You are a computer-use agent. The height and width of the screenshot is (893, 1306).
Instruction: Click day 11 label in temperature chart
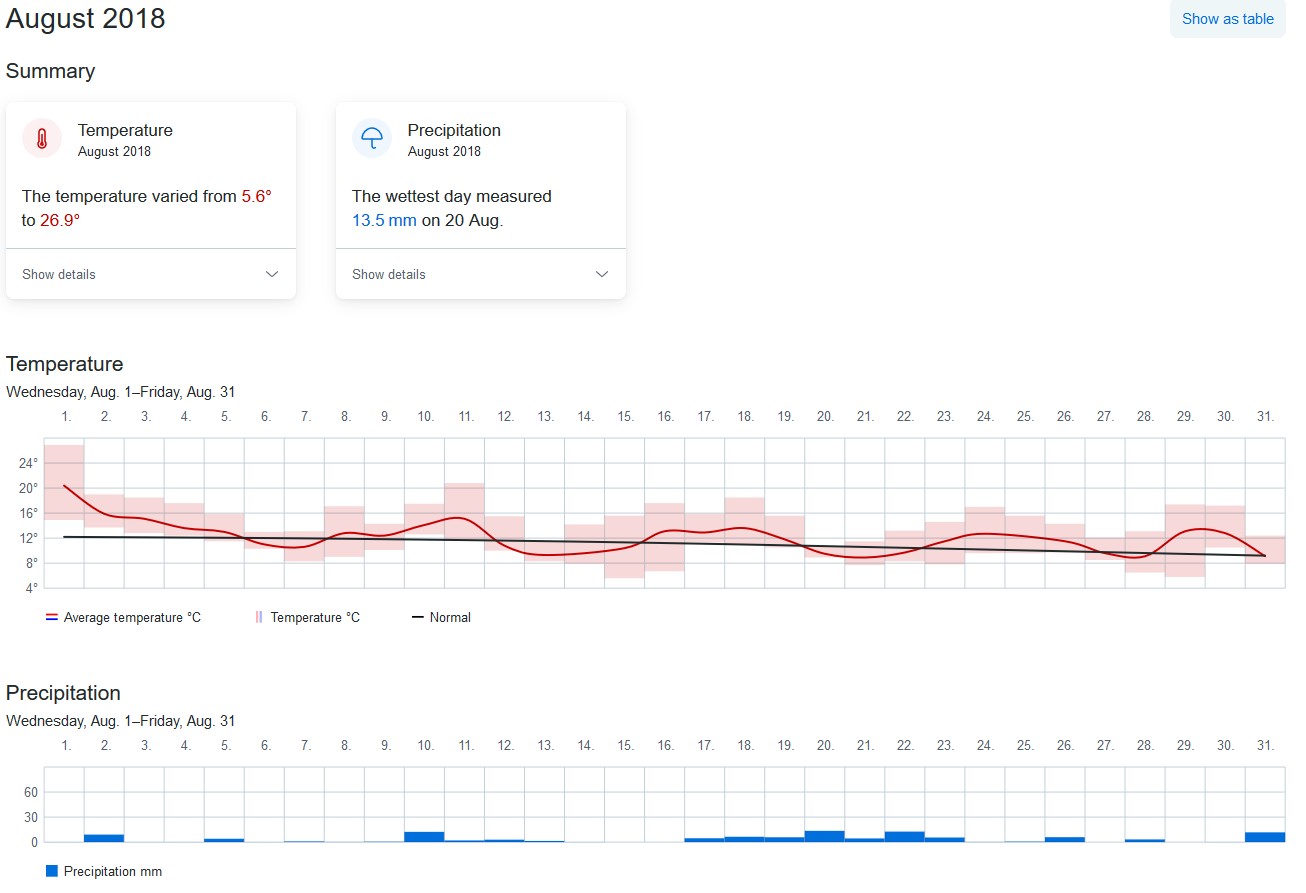pyautogui.click(x=466, y=416)
